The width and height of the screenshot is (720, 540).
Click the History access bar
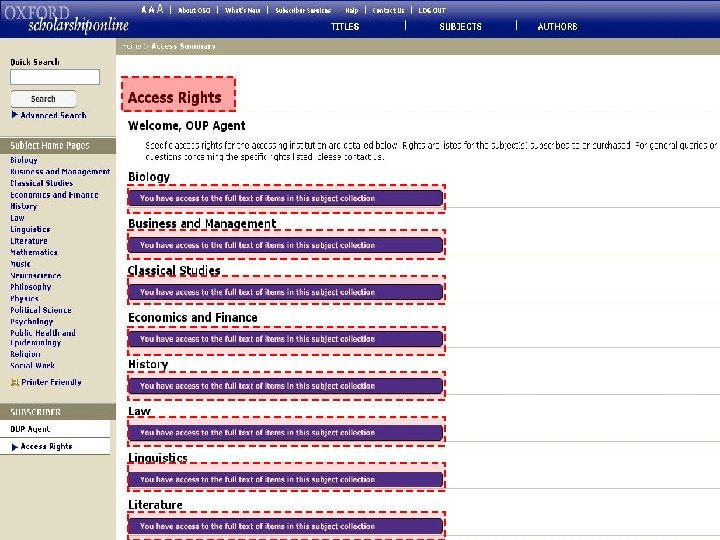285,386
